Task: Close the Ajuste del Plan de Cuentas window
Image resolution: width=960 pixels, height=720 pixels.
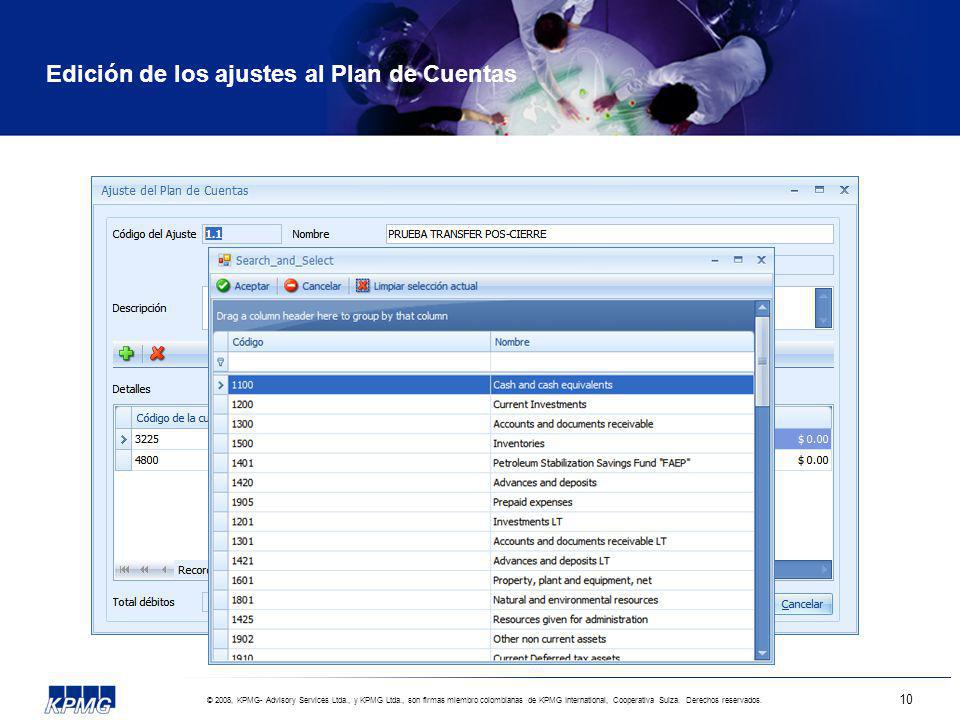Action: pyautogui.click(x=844, y=190)
